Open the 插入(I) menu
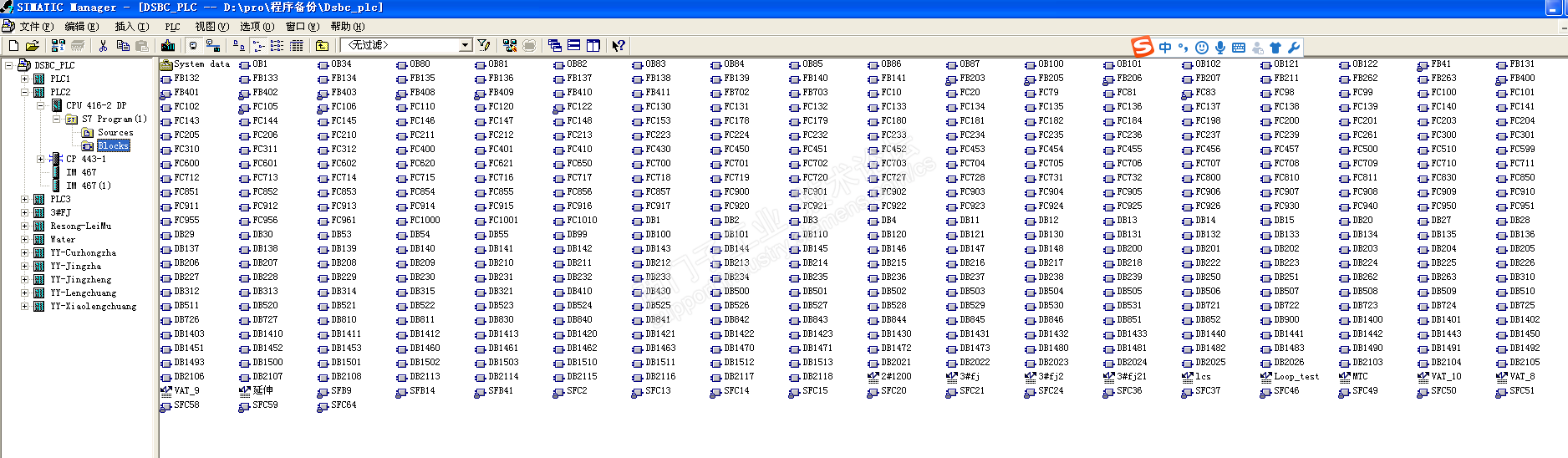 click(x=131, y=27)
